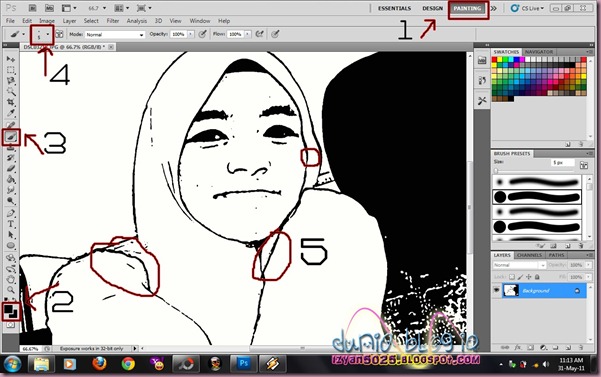Open the Window menu
Viewport: 601px width, 377px height.
tap(200, 21)
